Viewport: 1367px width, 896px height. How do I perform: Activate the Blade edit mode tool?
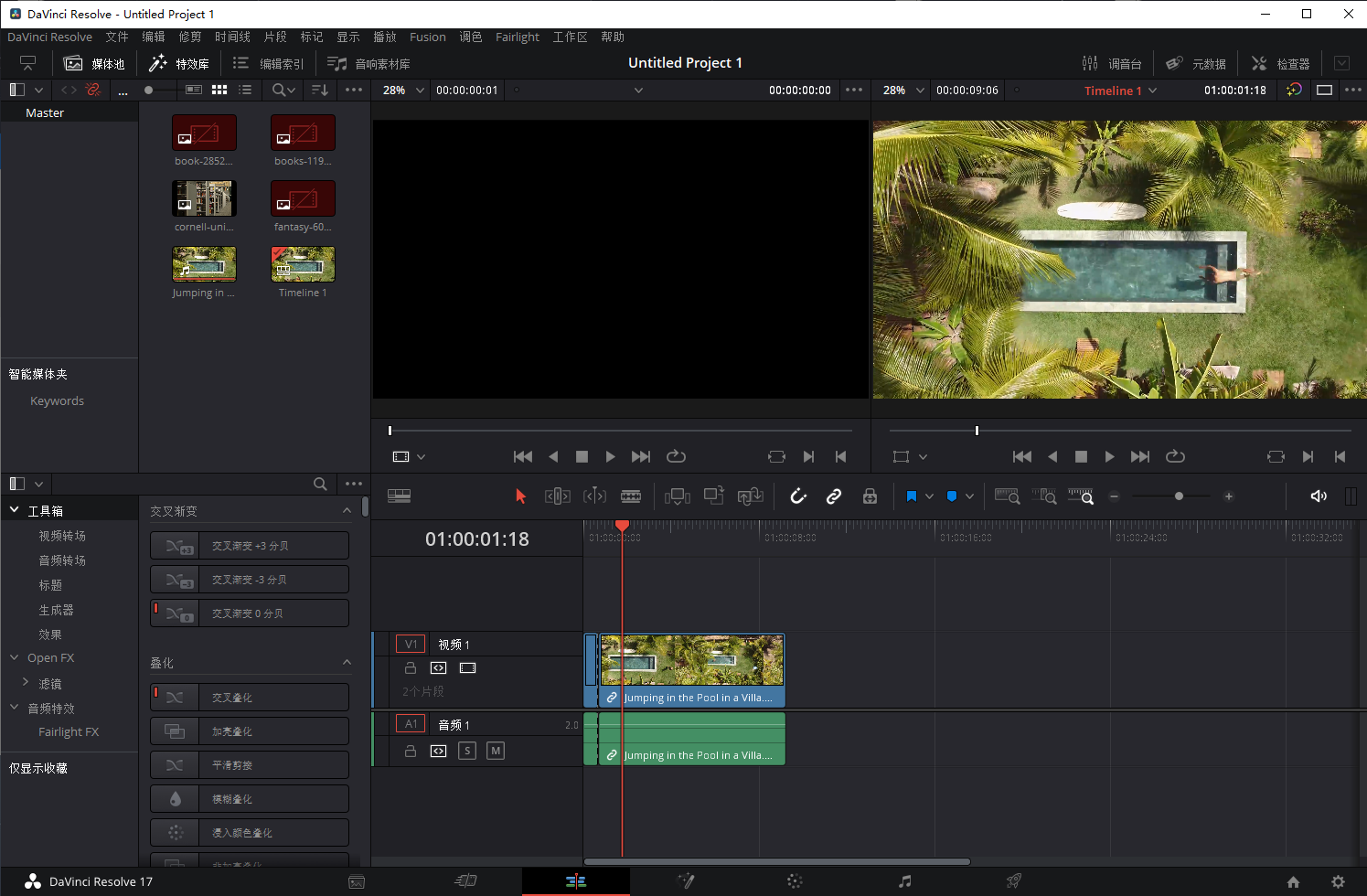(631, 496)
